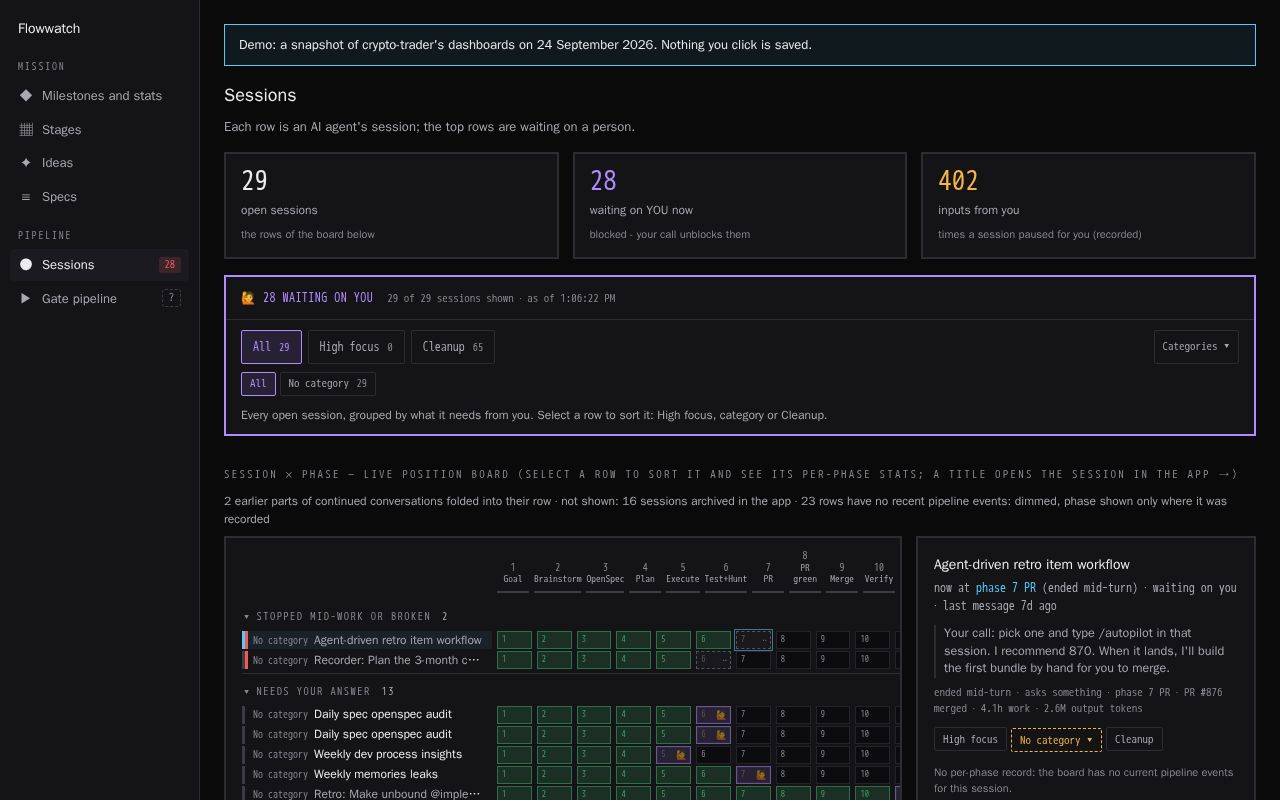Toggle the All category chip
The height and width of the screenshot is (800, 1280).
258,384
